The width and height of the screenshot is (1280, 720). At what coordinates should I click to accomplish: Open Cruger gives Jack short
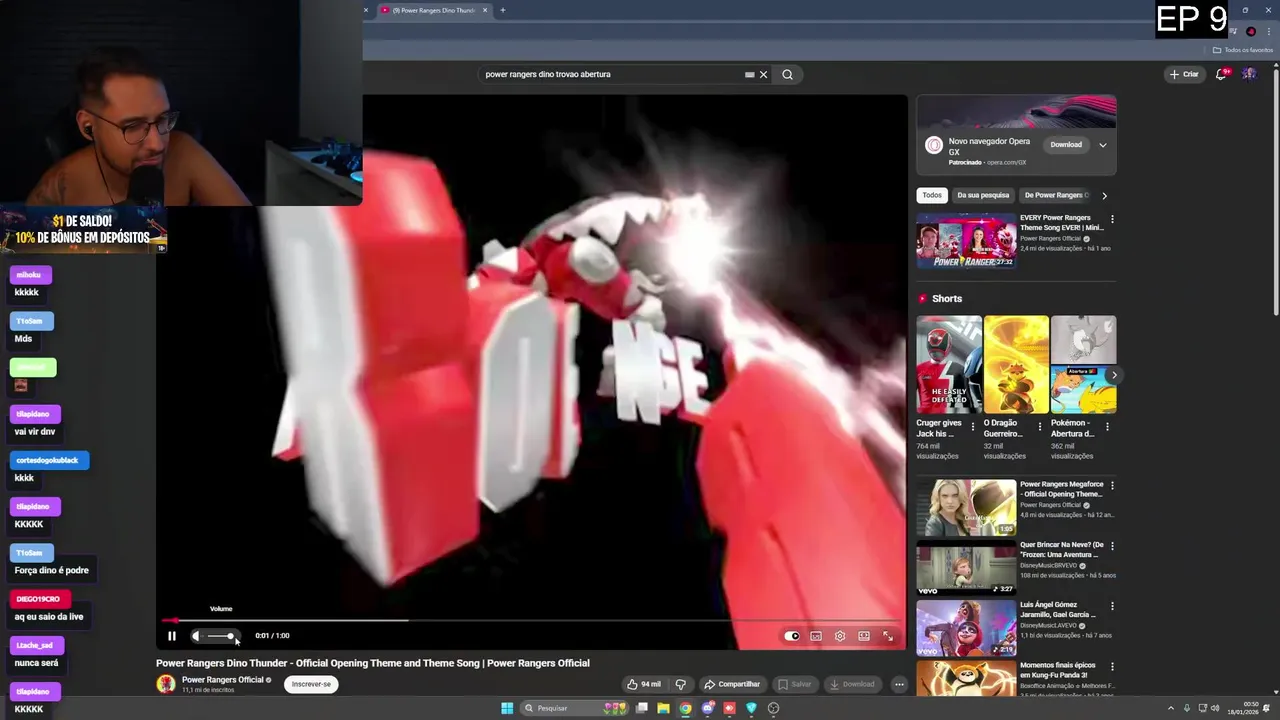click(949, 364)
